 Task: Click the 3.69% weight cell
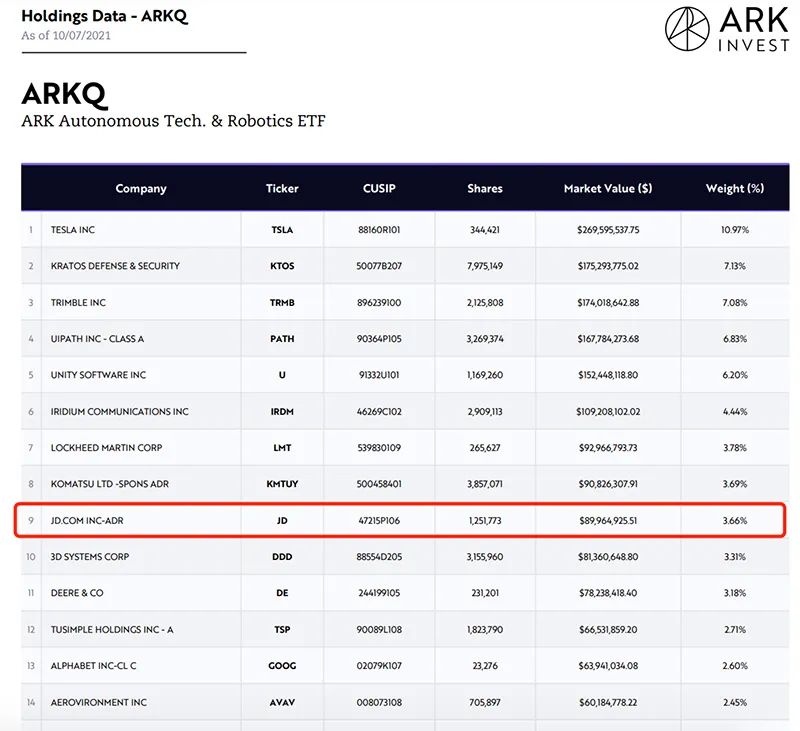click(x=735, y=484)
